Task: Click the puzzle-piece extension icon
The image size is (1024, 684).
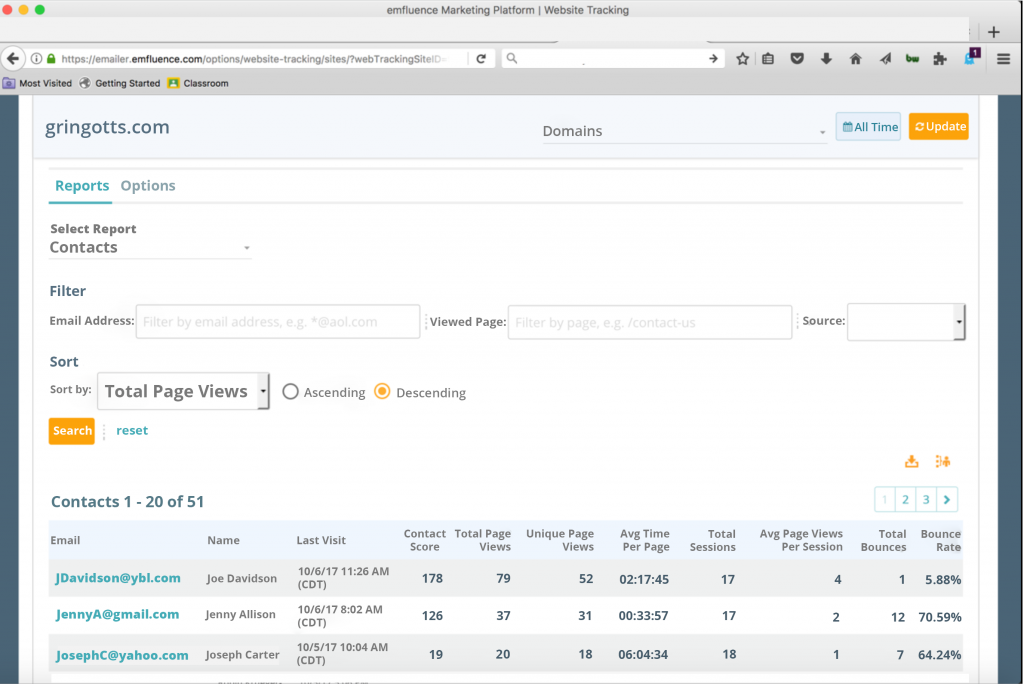Action: [x=941, y=59]
